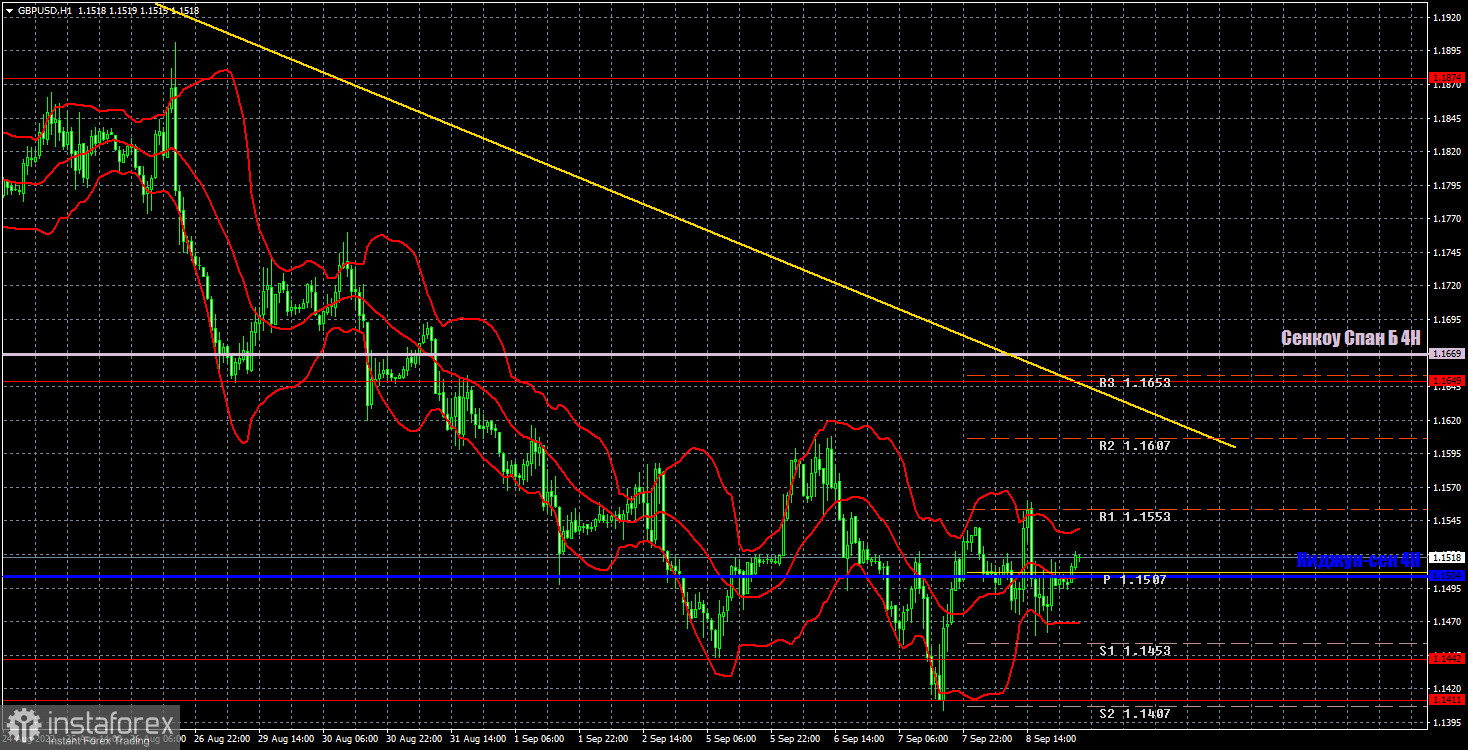
Task: Select the R2 1.1607 pivot label
Action: pyautogui.click(x=1135, y=446)
